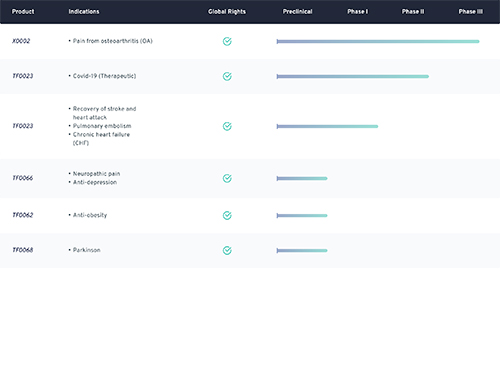Image resolution: width=500 pixels, height=370 pixels.
Task: Click the Phase III column header
Action: [471, 12]
